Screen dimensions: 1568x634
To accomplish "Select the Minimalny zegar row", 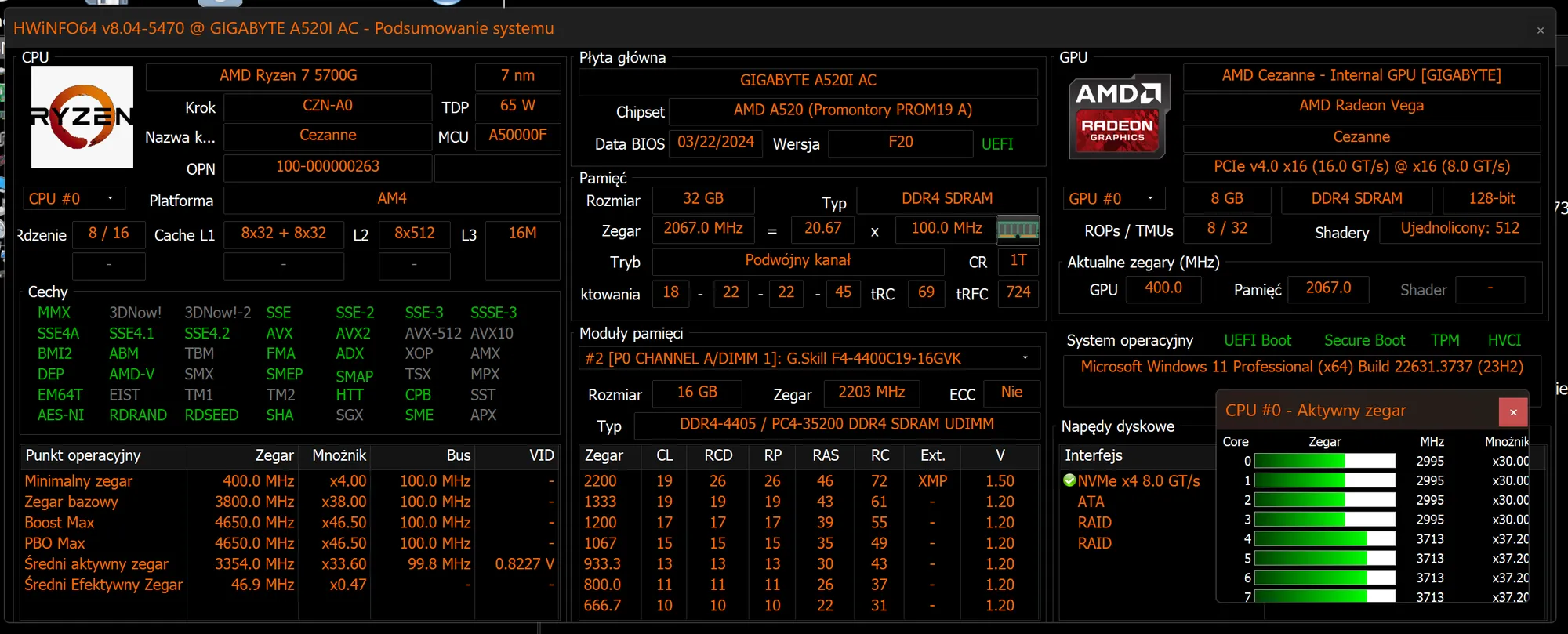I will 289,481.
